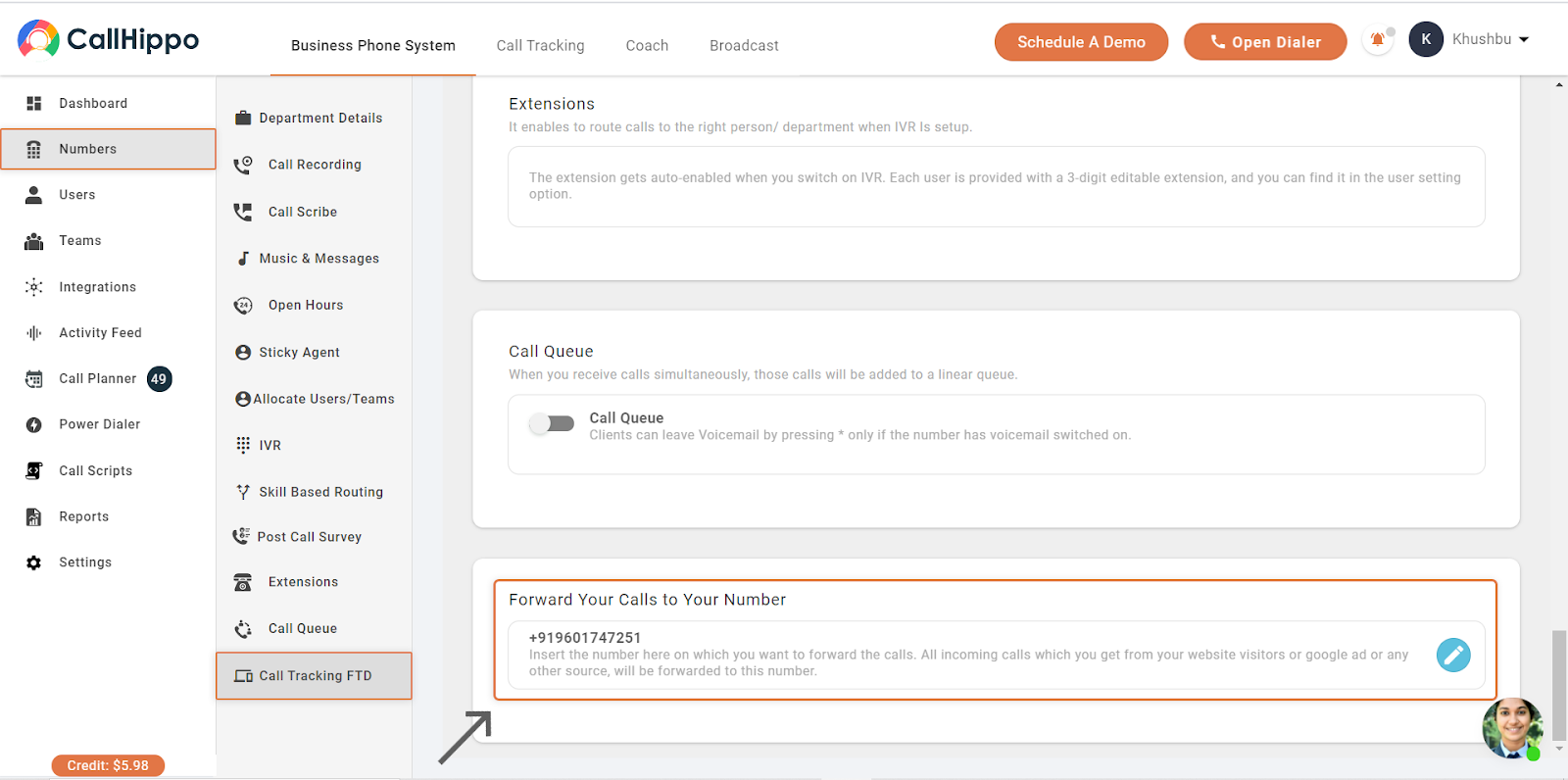The height and width of the screenshot is (780, 1568).
Task: Open the Reports document icon
Action: coord(34,516)
